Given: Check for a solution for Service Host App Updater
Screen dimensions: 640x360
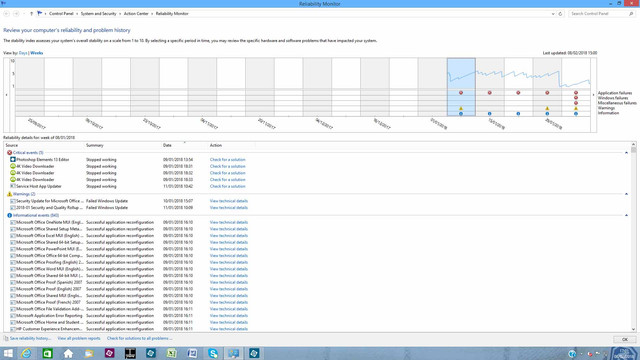Looking at the screenshot, I should tap(228, 186).
